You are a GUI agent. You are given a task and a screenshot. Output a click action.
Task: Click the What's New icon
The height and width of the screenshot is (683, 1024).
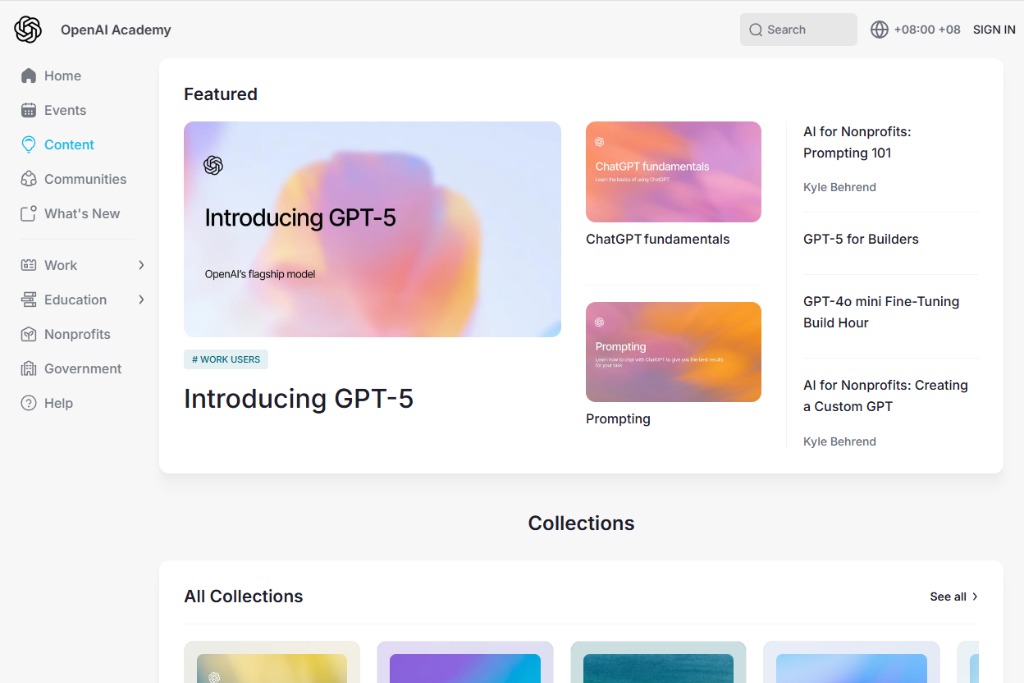(28, 214)
